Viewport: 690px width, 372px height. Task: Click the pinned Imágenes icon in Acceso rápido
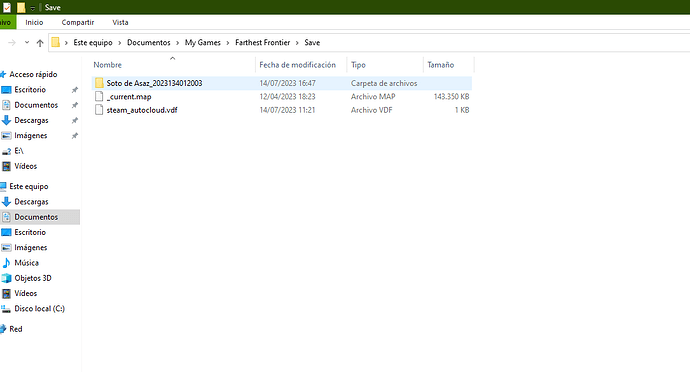pyautogui.click(x=6, y=136)
